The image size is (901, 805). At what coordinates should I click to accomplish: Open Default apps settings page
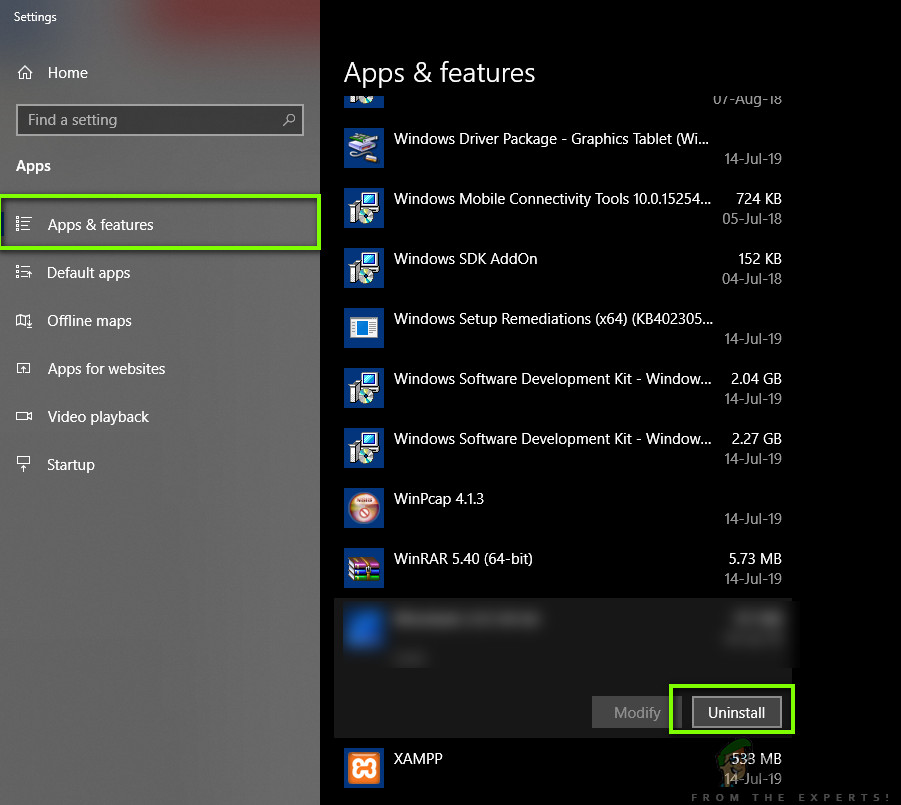point(88,273)
